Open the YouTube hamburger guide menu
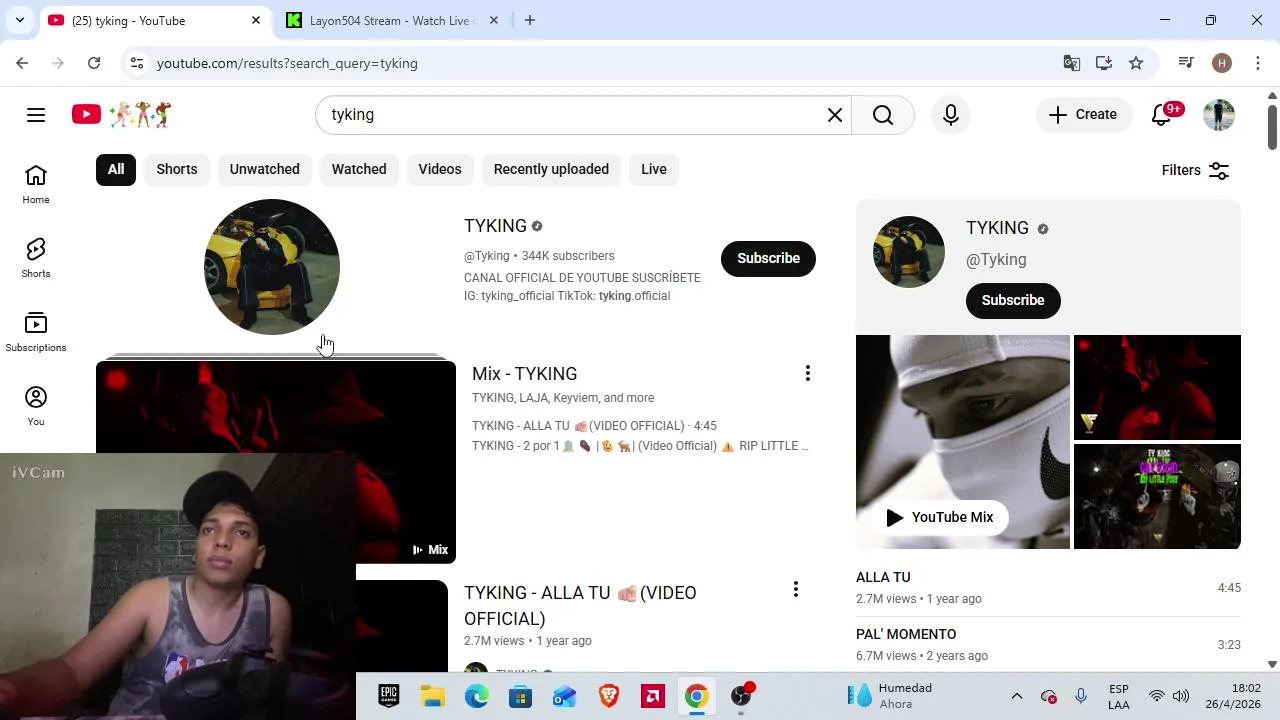The height and width of the screenshot is (720, 1280). tap(36, 115)
